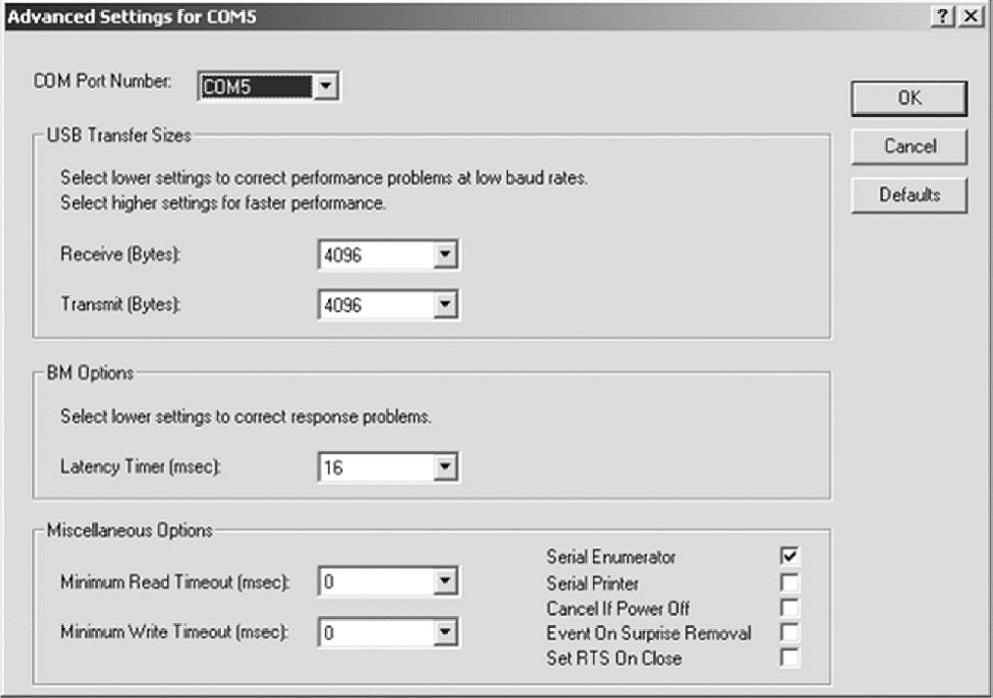Close the Advanced Settings dialog with X
Screen dimensions: 993x698
tap(971, 16)
